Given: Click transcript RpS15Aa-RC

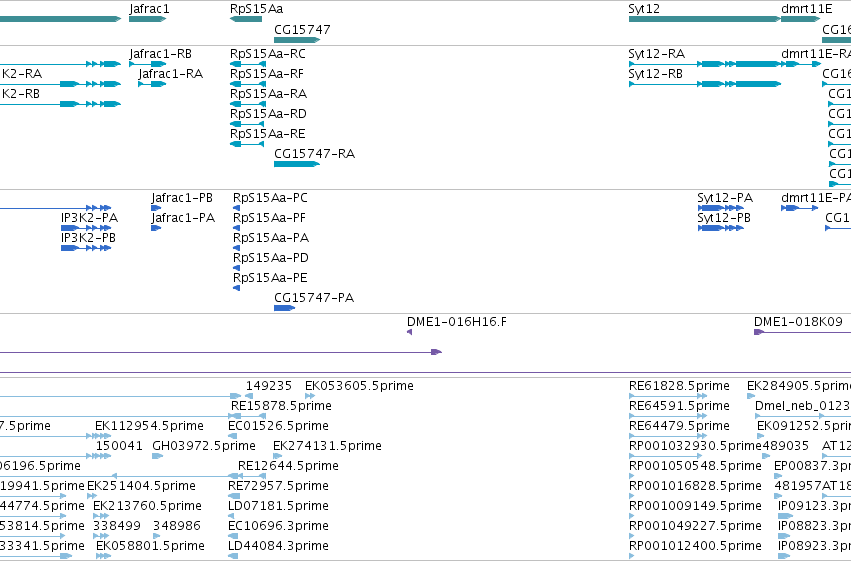Looking at the screenshot, I should [x=248, y=64].
